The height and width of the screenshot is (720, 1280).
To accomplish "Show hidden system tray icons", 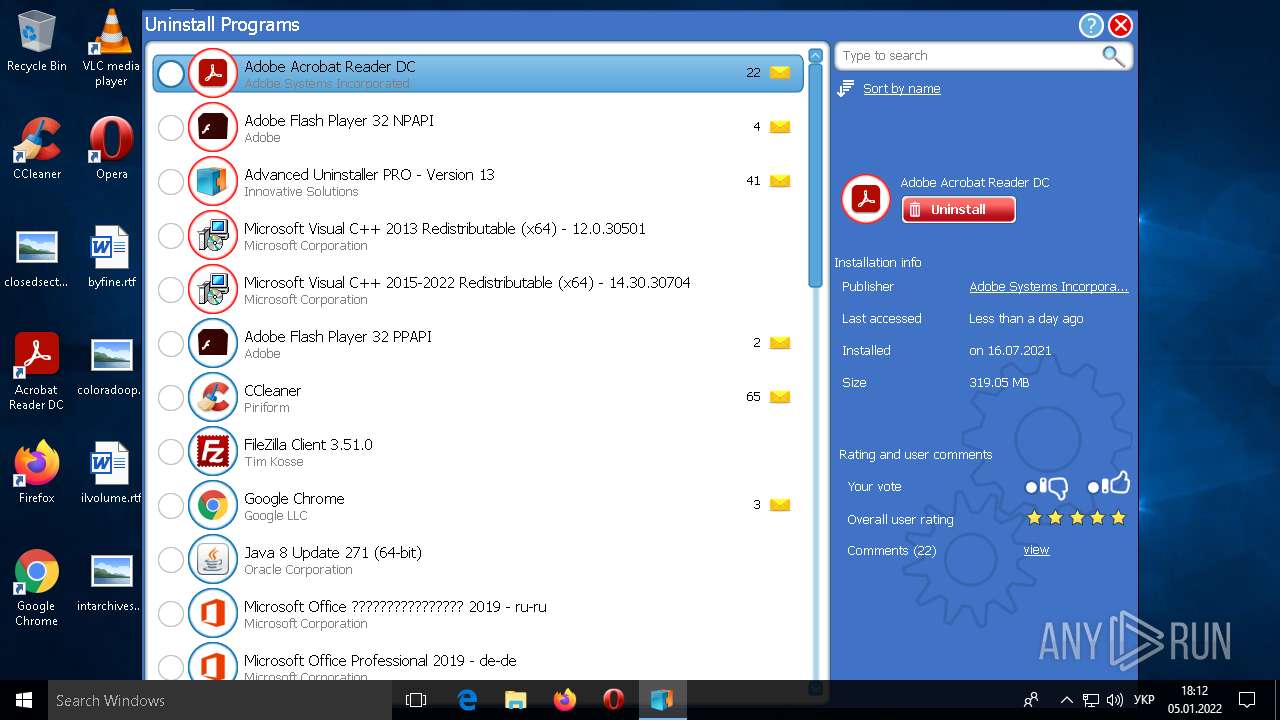I will point(1066,700).
